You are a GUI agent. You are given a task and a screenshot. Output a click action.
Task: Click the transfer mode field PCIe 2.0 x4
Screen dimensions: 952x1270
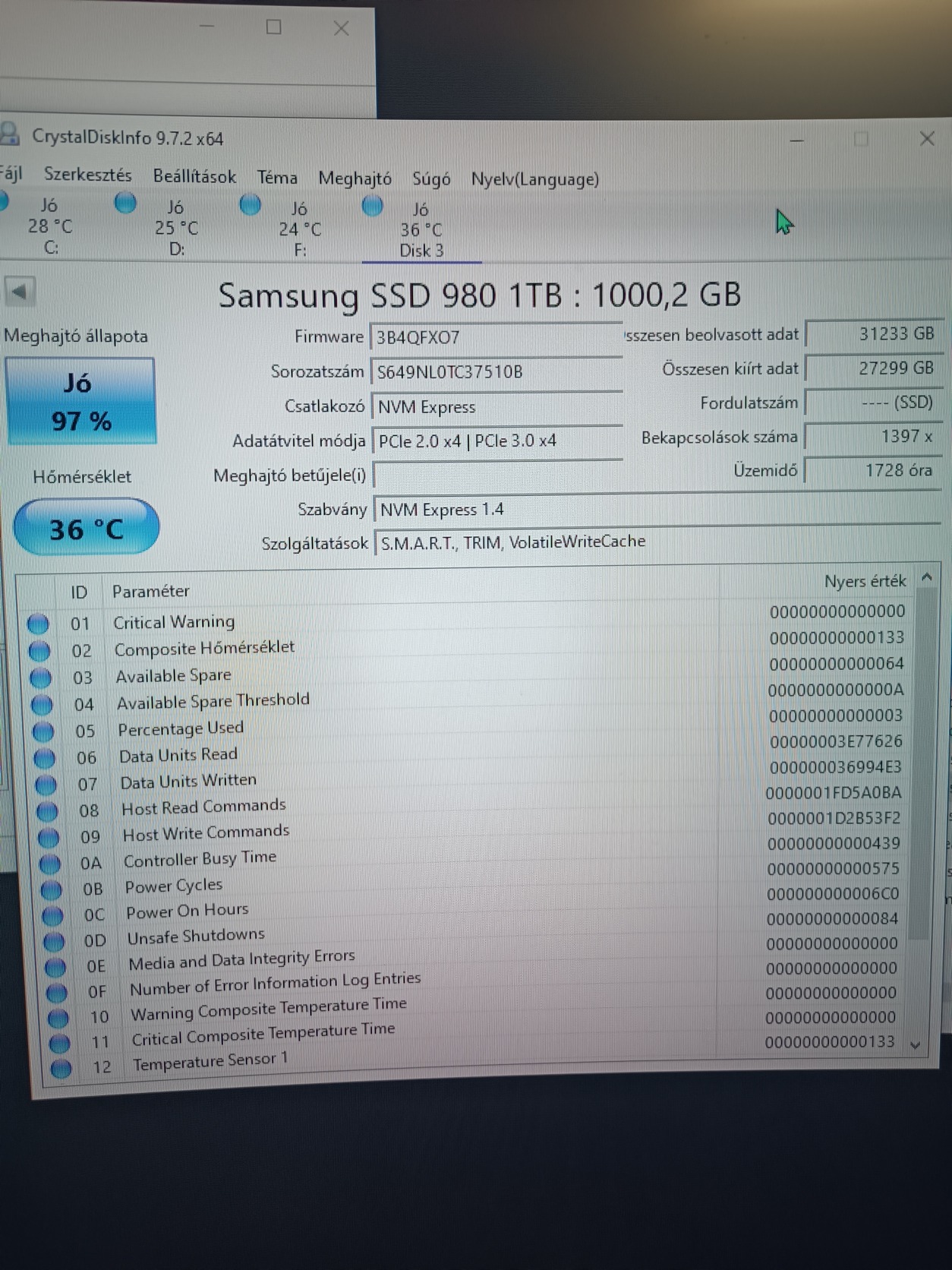point(497,441)
